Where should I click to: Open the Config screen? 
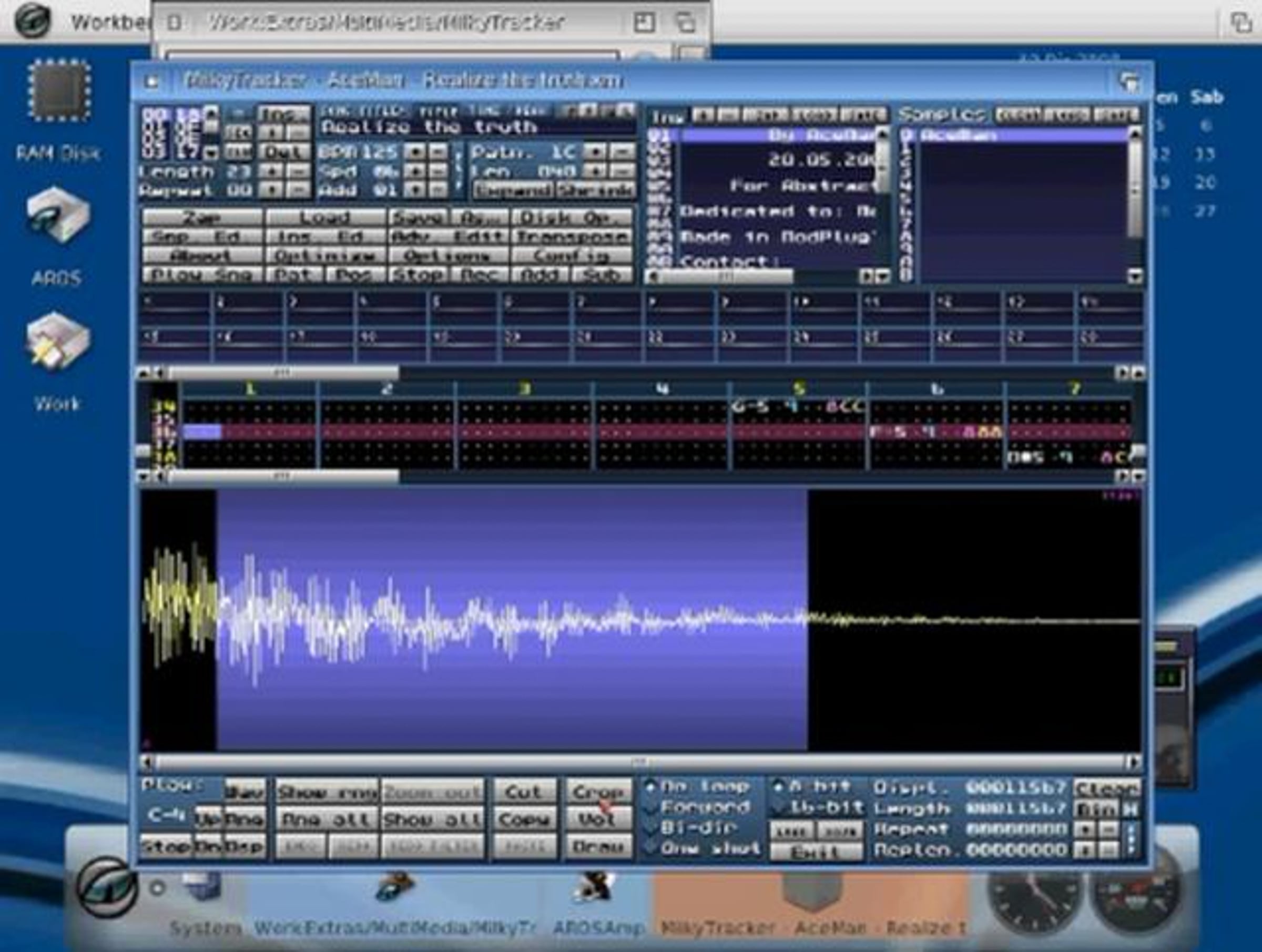pos(573,256)
